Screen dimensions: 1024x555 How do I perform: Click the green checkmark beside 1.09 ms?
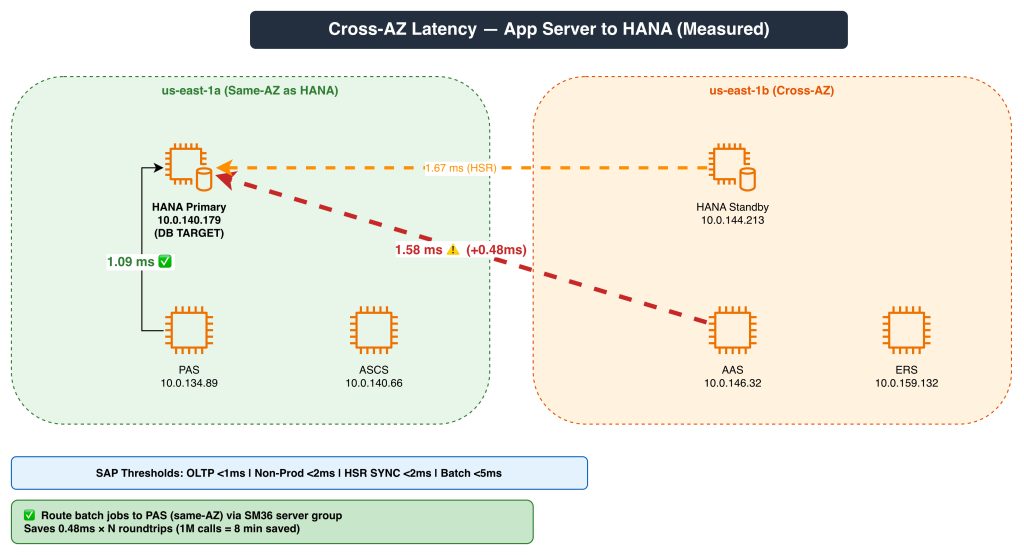pos(165,262)
